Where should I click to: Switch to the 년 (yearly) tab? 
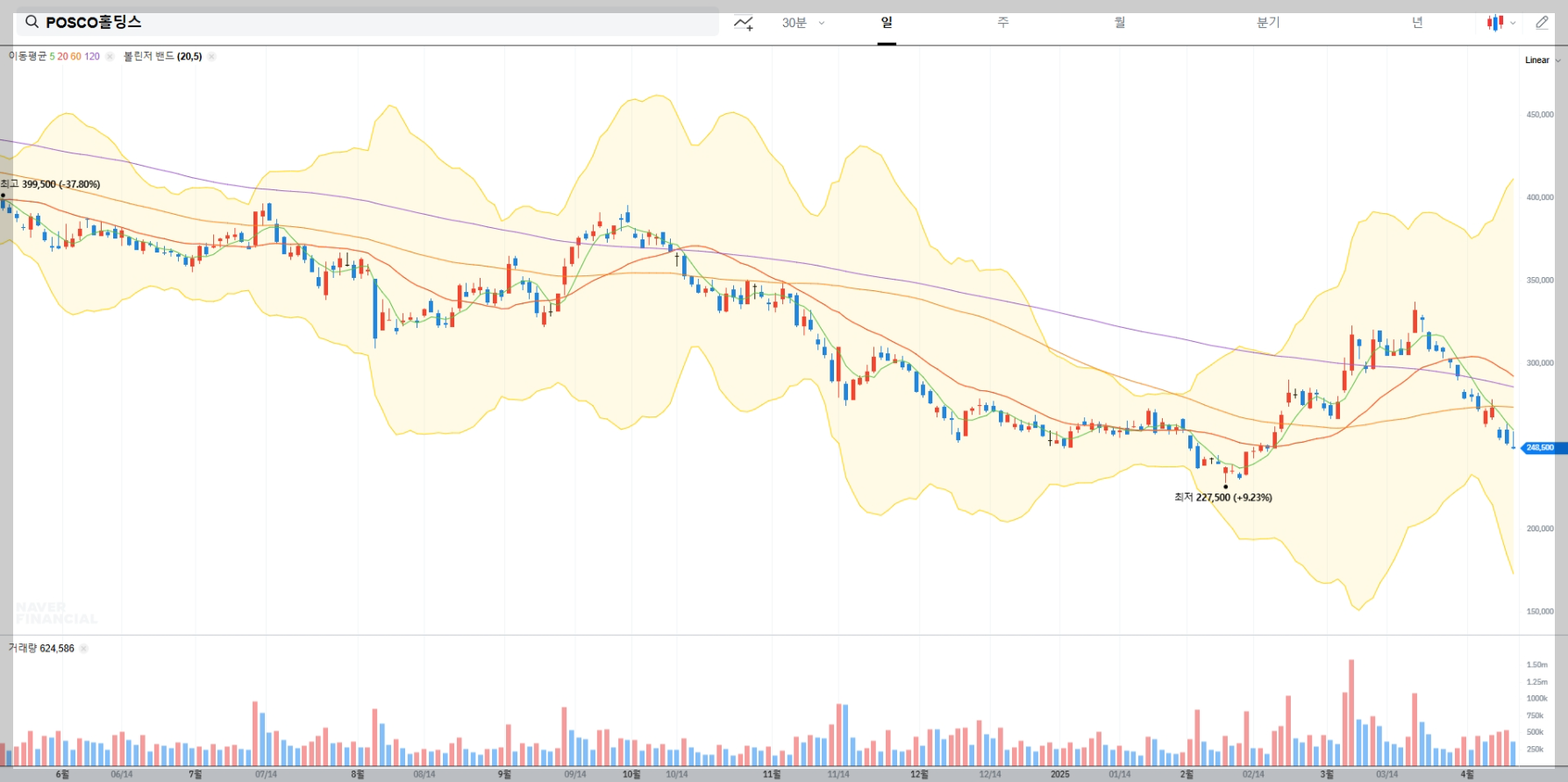tap(1417, 23)
